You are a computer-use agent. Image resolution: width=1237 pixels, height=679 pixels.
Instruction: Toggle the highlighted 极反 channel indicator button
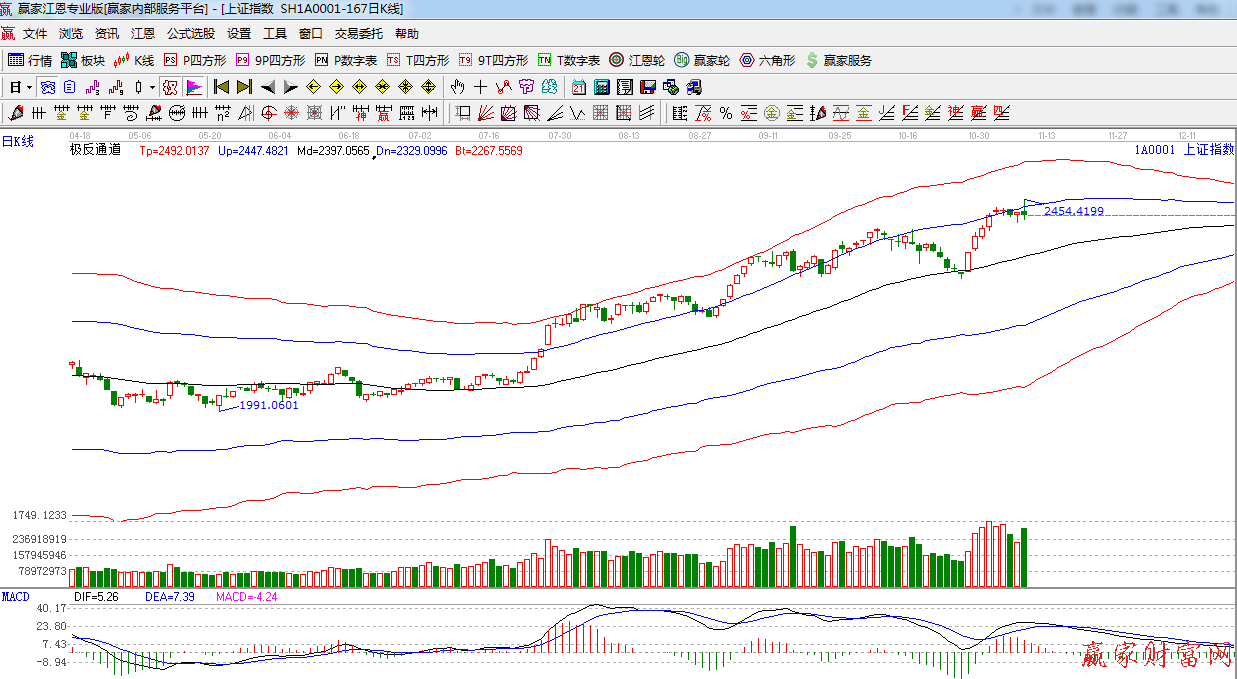click(x=170, y=87)
